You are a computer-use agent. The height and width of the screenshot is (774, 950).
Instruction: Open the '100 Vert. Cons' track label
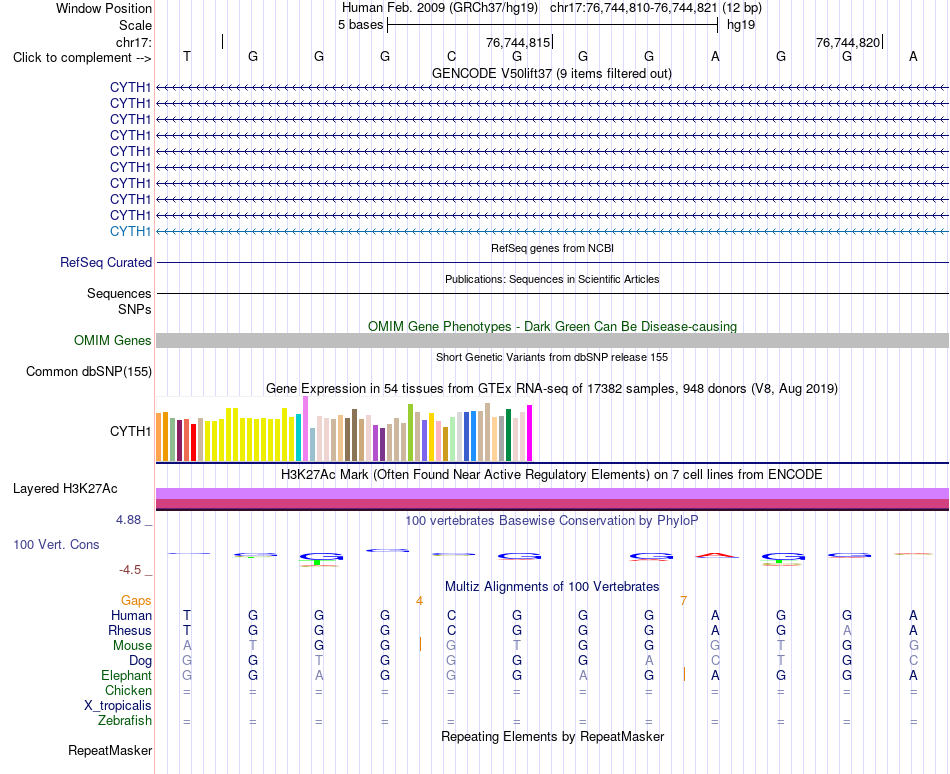tap(56, 544)
